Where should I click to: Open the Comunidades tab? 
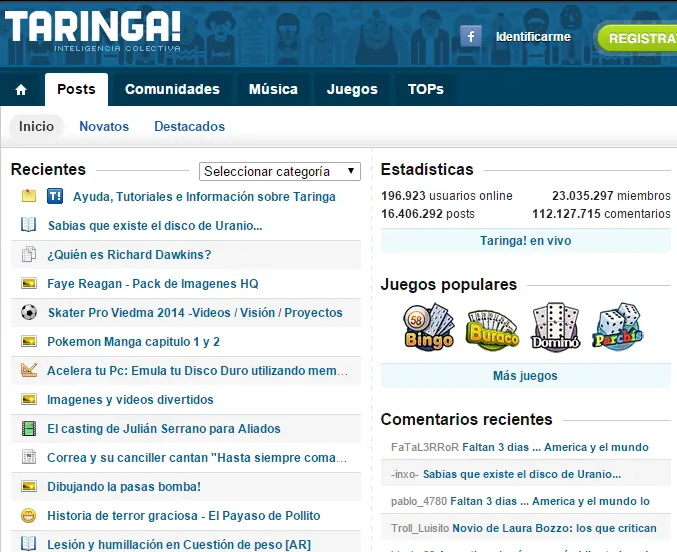[x=172, y=89]
